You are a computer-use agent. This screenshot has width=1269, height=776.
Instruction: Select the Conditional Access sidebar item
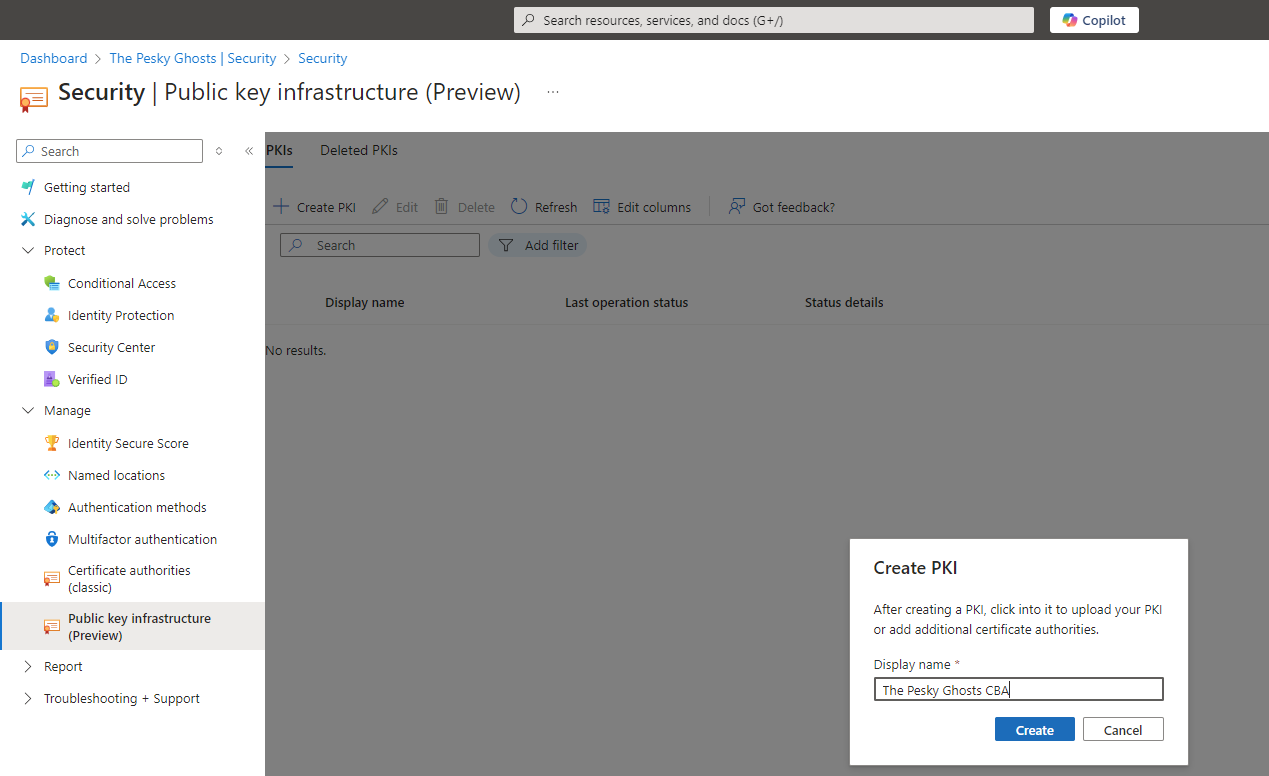point(121,283)
